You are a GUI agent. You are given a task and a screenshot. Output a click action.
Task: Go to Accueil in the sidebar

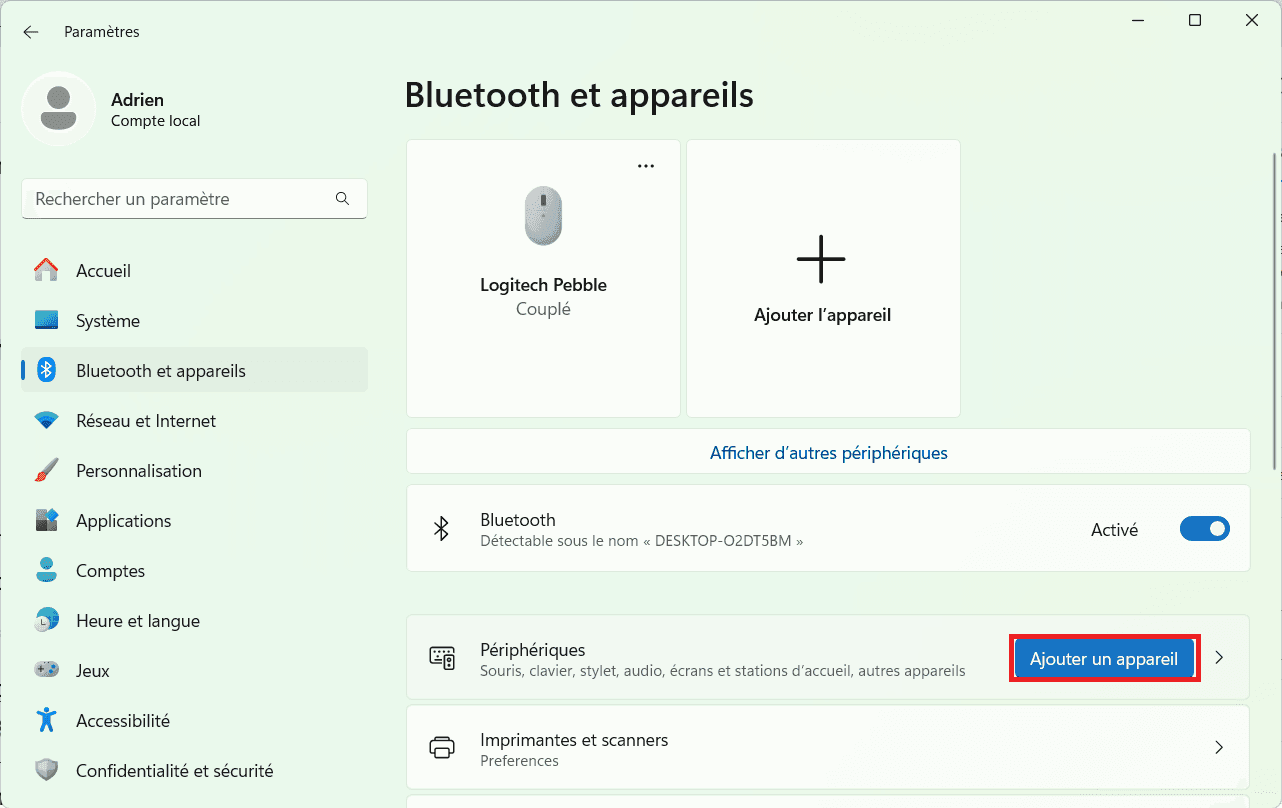pos(194,271)
